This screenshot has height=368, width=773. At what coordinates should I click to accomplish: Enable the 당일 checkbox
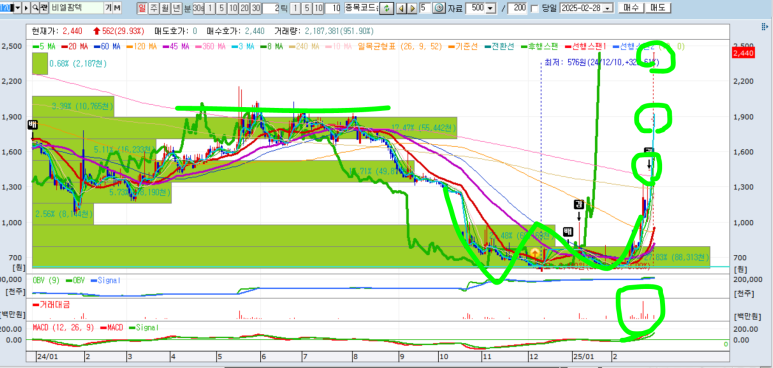click(535, 8)
